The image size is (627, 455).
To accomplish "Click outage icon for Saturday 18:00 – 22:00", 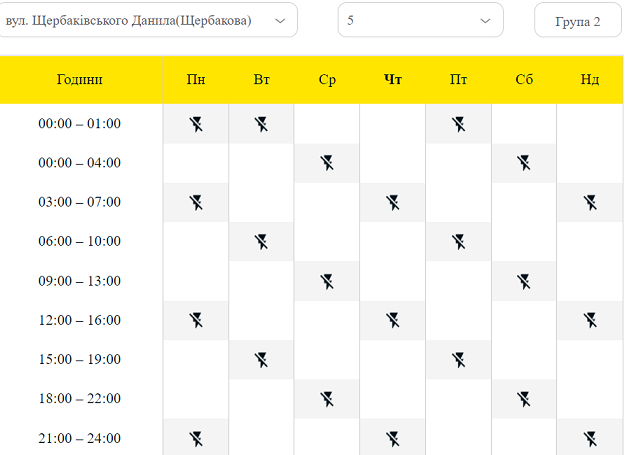I will pos(524,399).
